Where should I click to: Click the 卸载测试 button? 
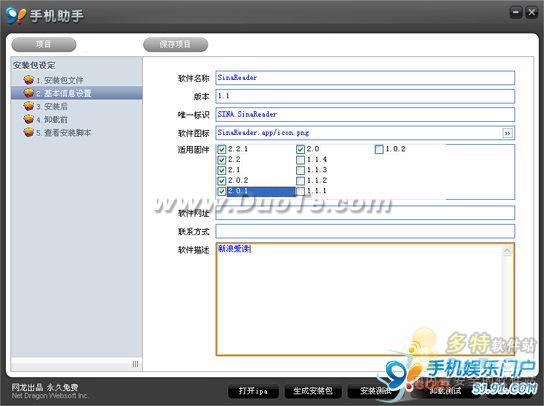pyautogui.click(x=445, y=391)
